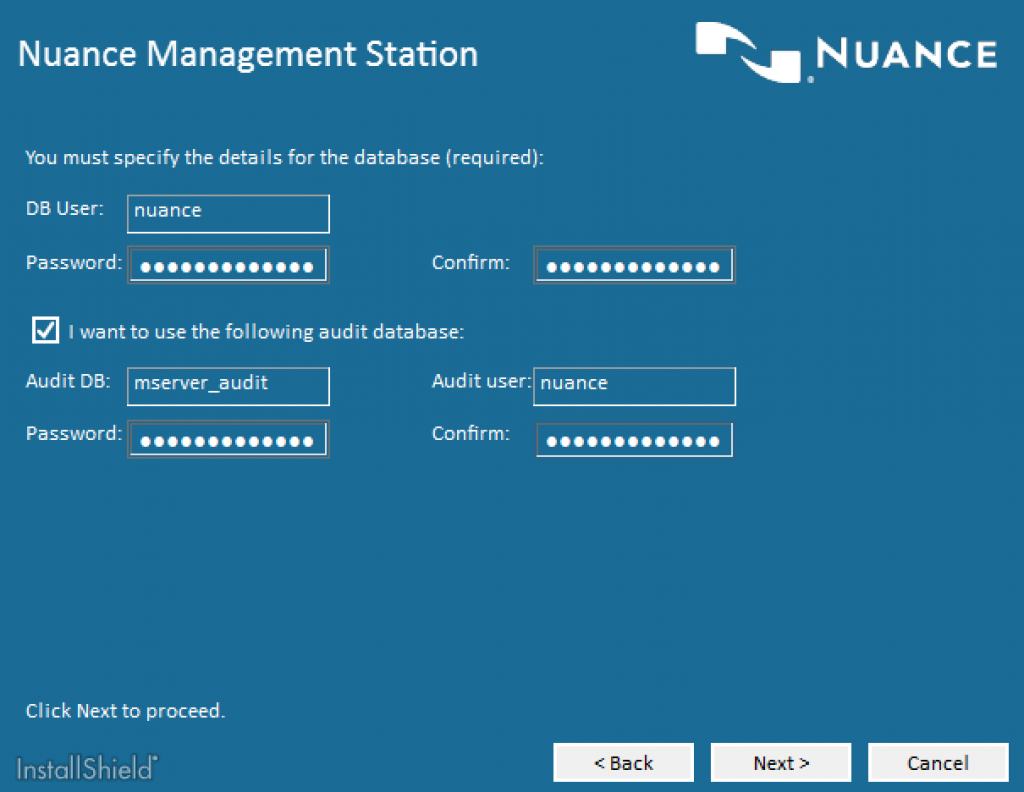The image size is (1024, 792).
Task: Click the InstallShield branding text
Action: coord(85,768)
